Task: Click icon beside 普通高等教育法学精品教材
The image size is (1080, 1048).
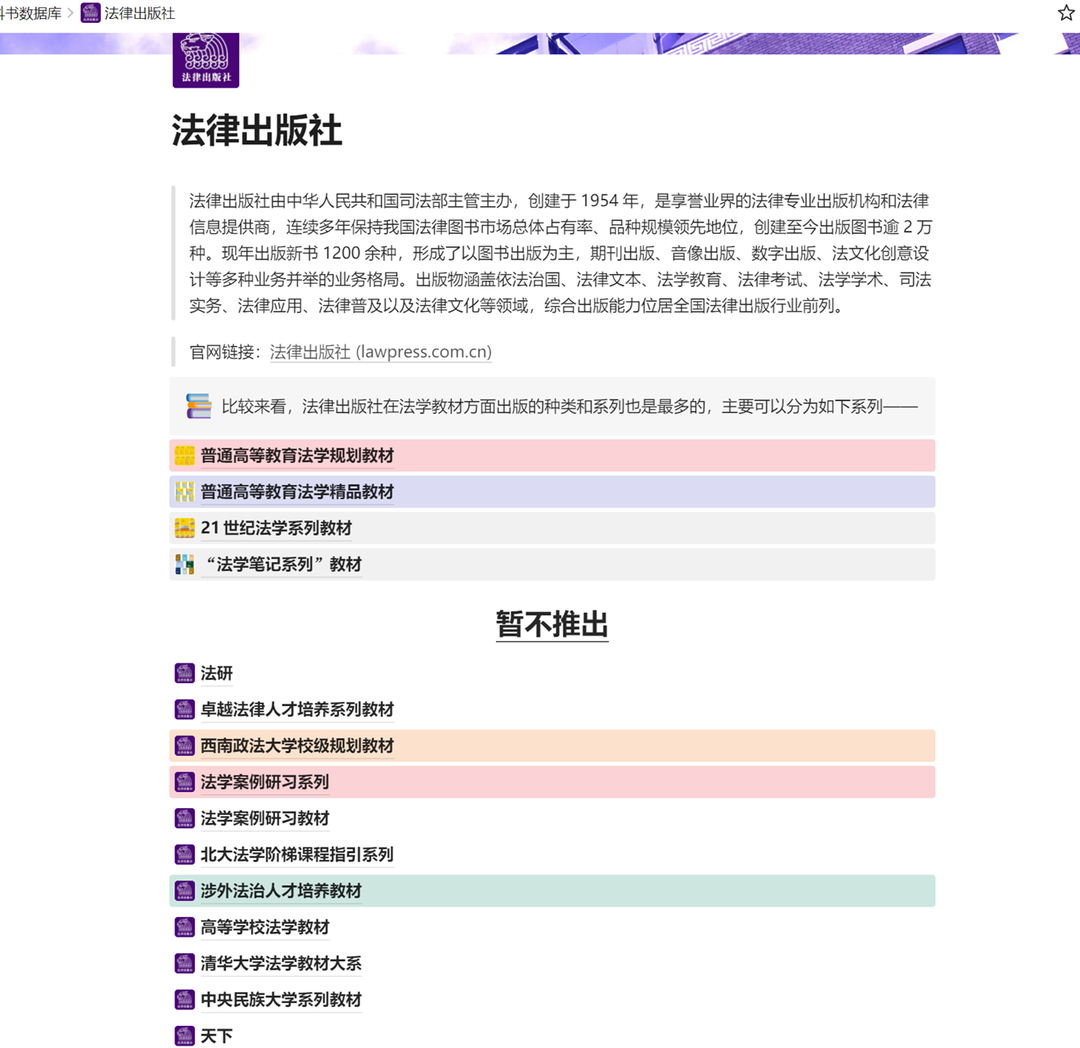Action: pyautogui.click(x=185, y=492)
